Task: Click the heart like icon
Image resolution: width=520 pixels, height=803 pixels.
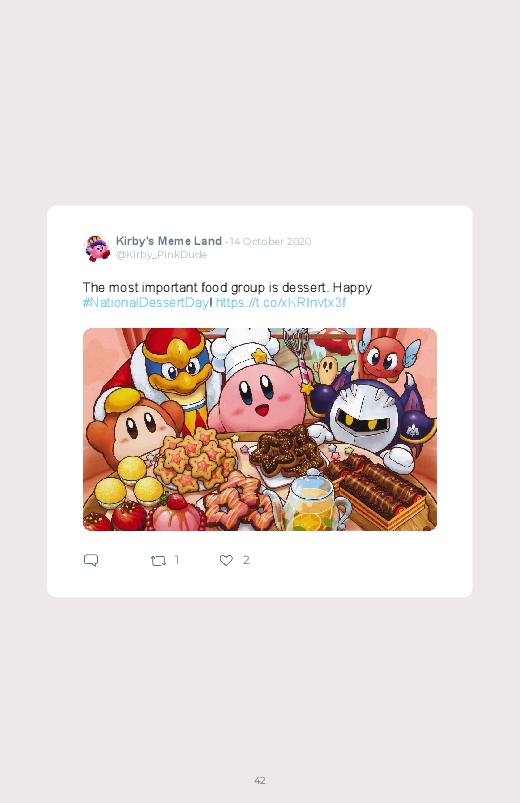Action: (x=226, y=560)
